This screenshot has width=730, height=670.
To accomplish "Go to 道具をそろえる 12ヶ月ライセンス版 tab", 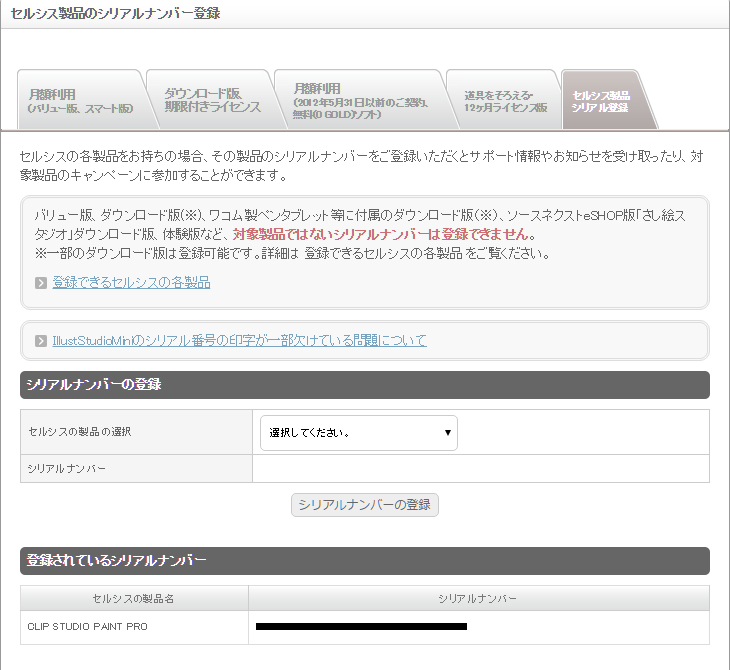I will 504,100.
